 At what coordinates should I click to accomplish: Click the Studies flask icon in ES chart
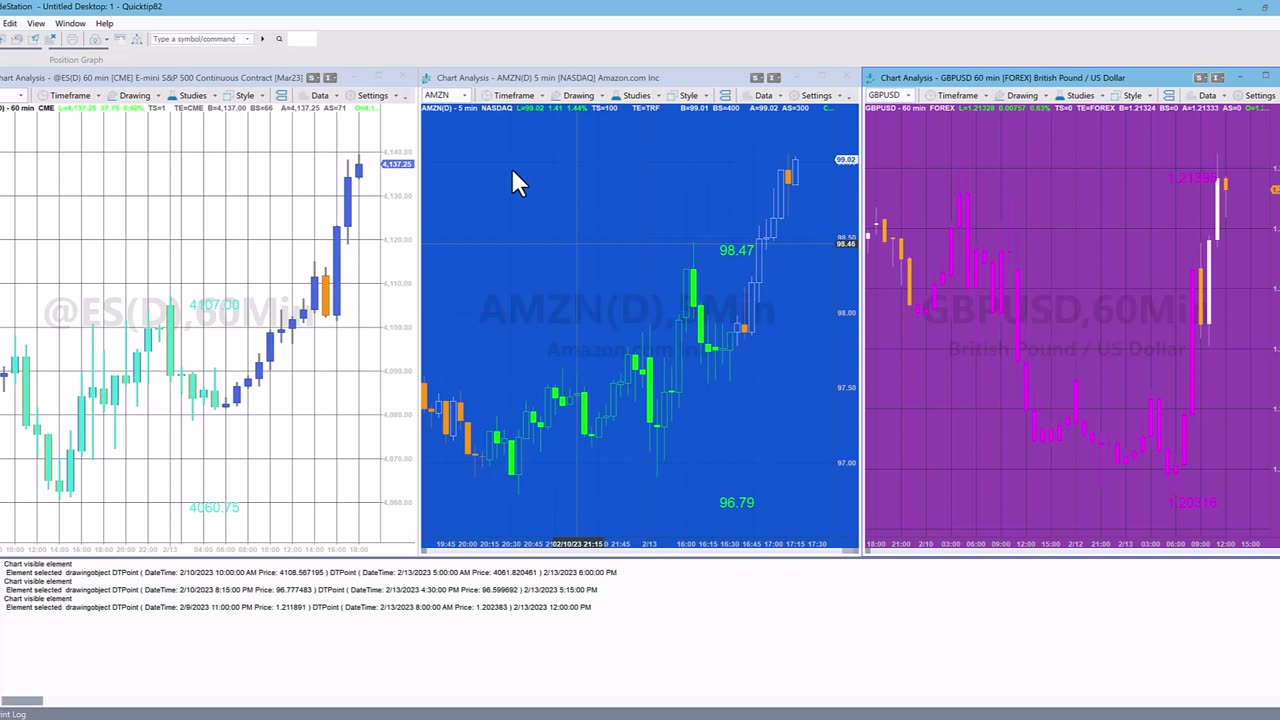pyautogui.click(x=172, y=96)
